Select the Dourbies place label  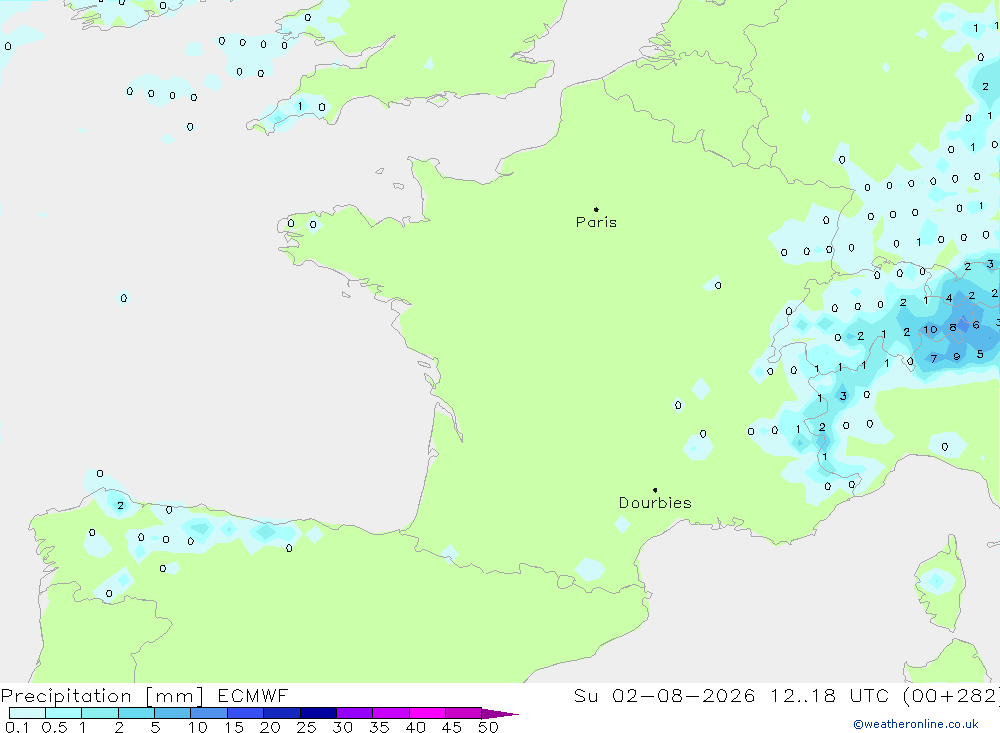click(x=655, y=503)
